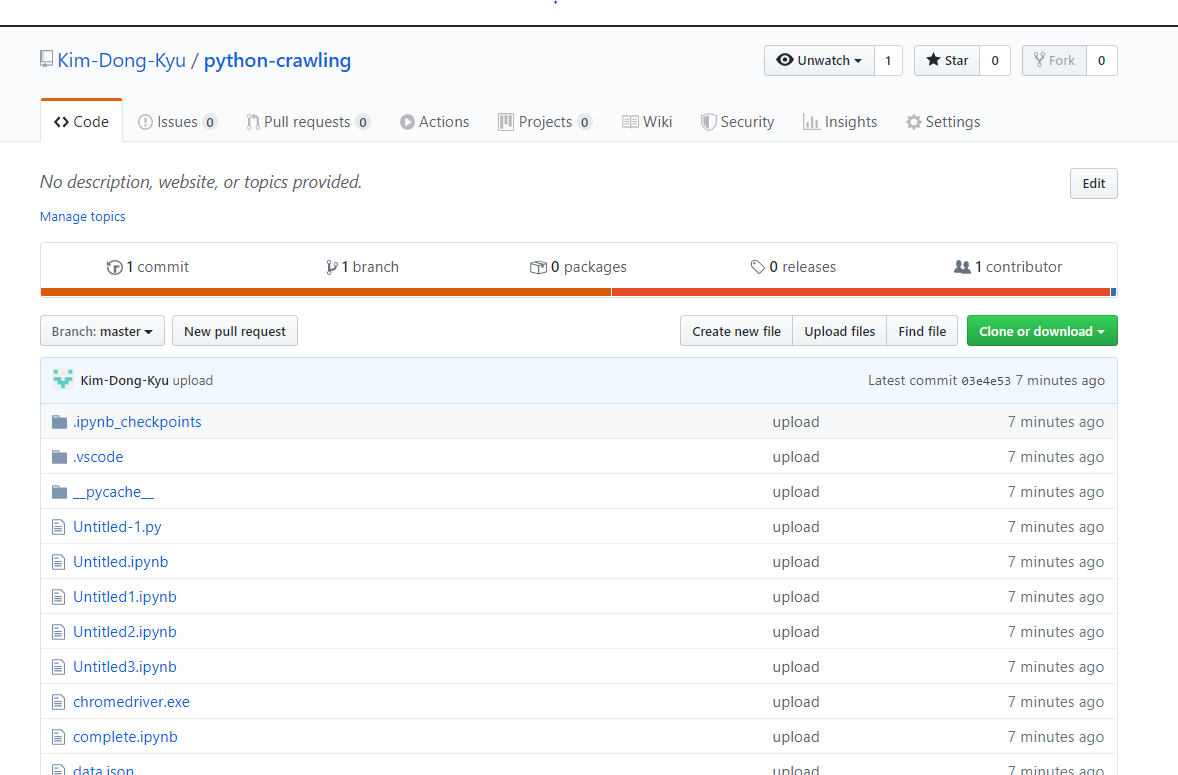Open the Issues tab
The image size is (1178, 775).
click(x=177, y=122)
